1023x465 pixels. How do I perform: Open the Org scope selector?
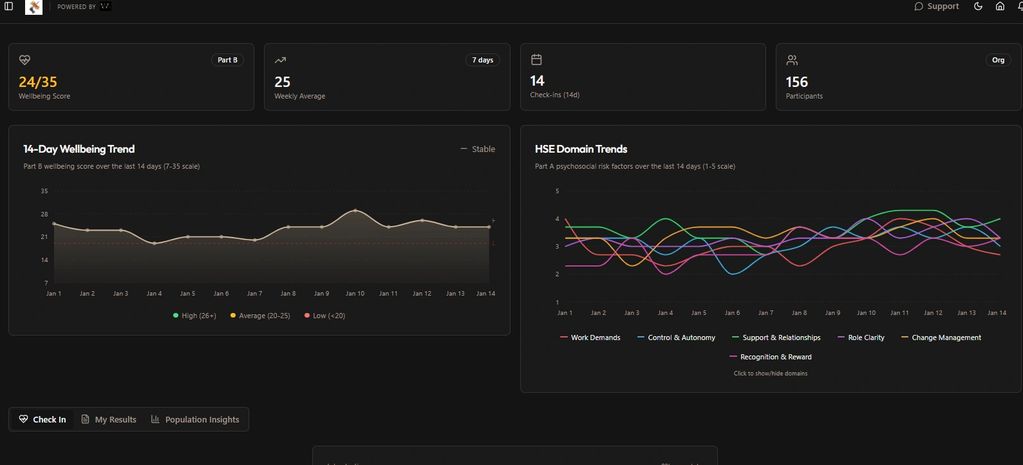[997, 60]
